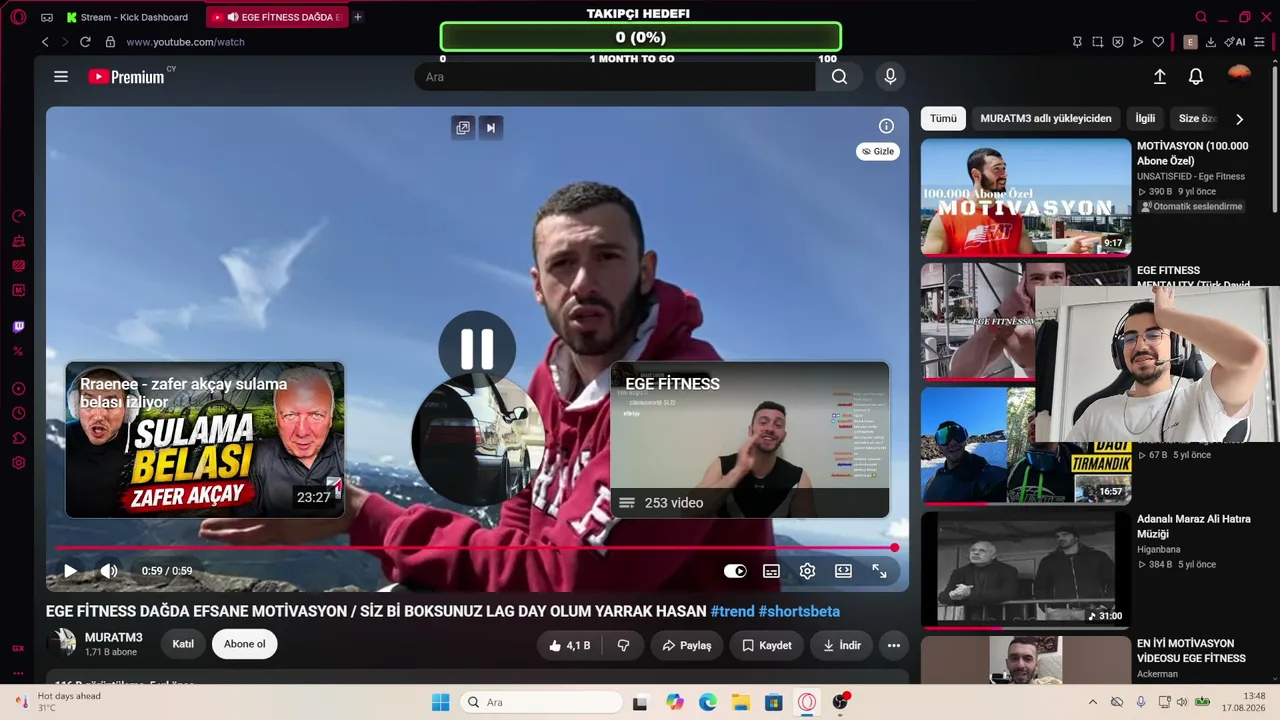The image size is (1280, 720).
Task: Enter fullscreen video mode
Action: point(879,571)
